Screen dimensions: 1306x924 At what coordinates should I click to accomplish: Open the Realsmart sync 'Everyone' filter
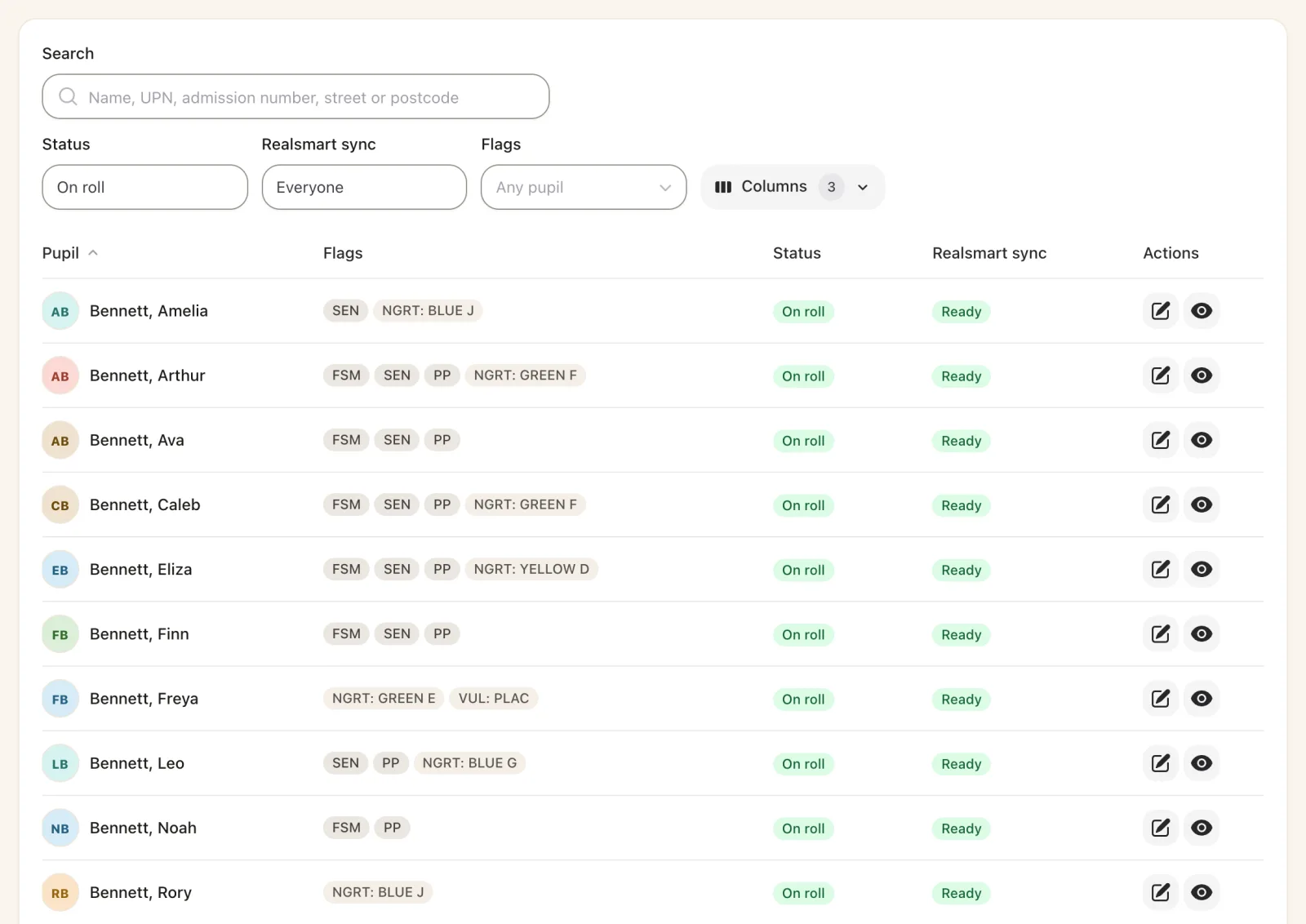(x=364, y=187)
